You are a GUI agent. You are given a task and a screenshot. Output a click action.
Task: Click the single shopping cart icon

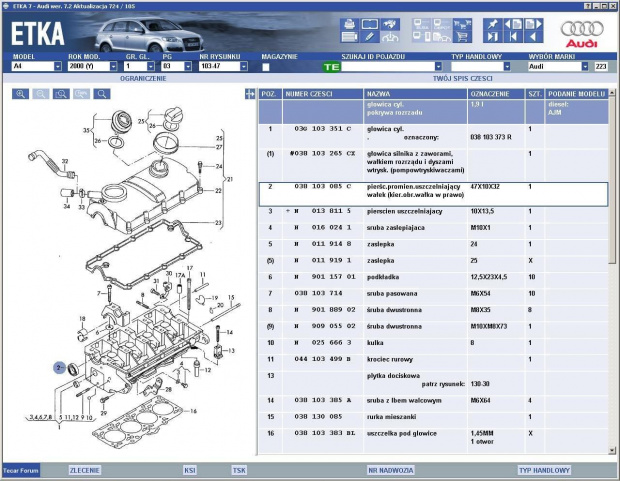click(462, 37)
